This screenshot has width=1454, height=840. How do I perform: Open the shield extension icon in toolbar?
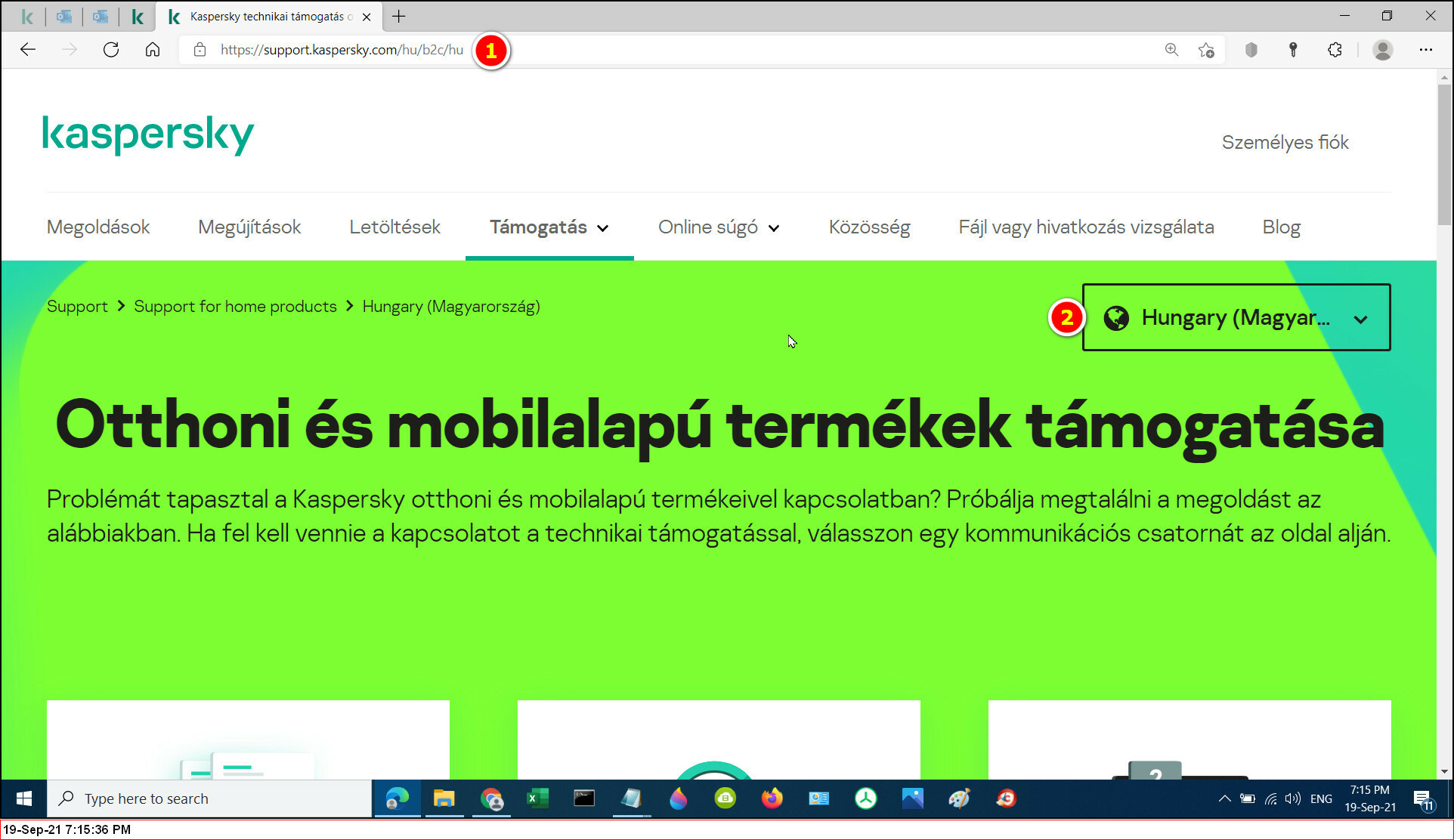point(1251,50)
